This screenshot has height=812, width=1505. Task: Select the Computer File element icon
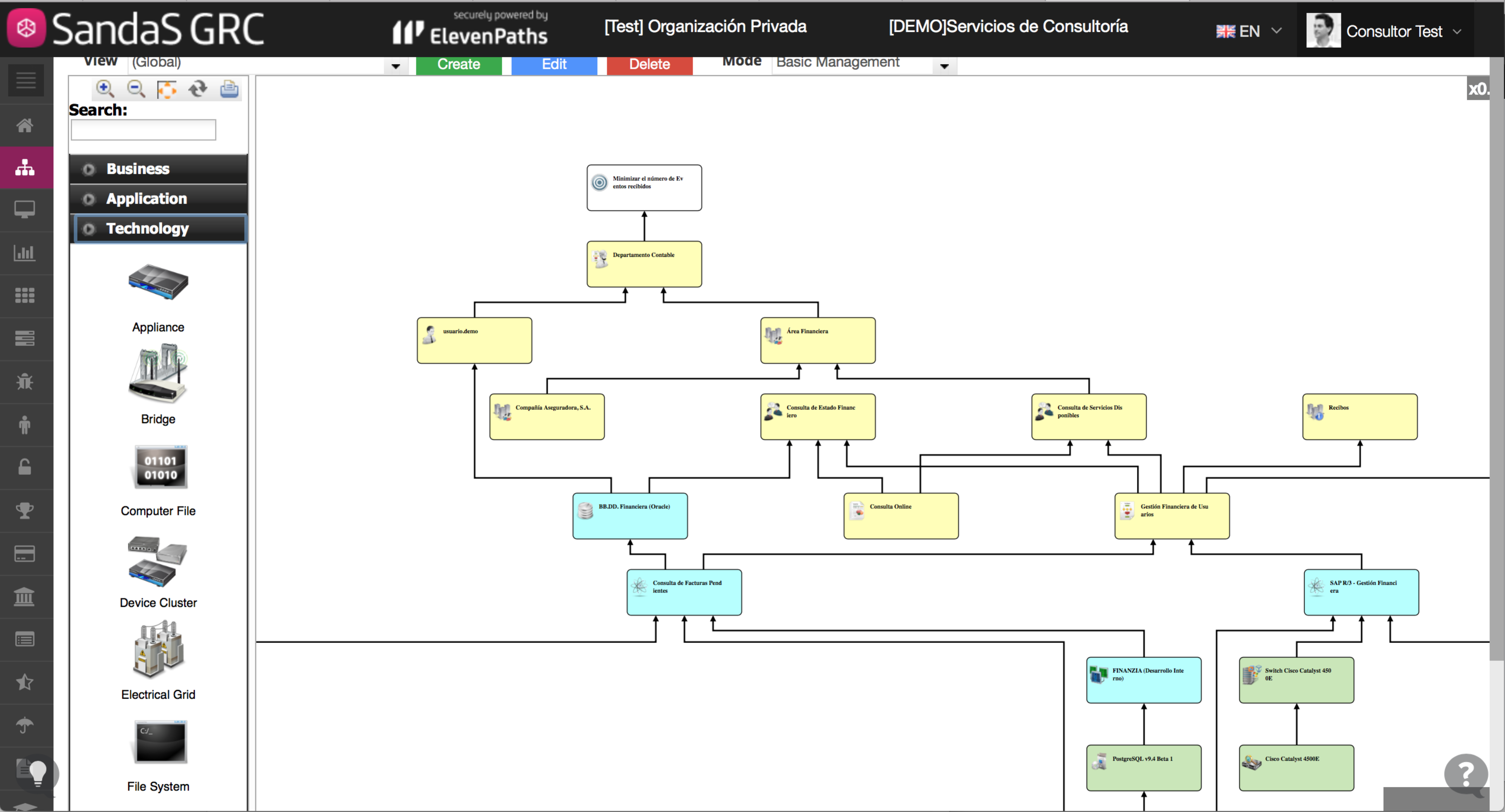point(160,467)
